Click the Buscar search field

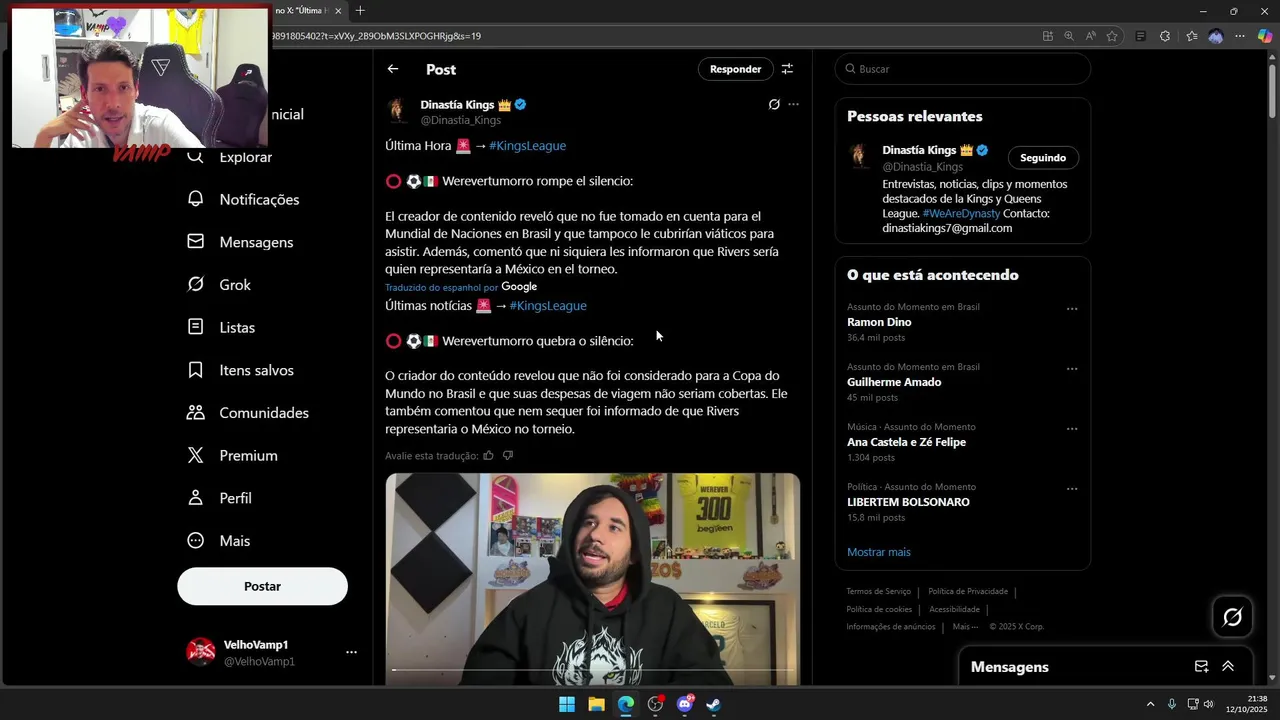click(962, 69)
